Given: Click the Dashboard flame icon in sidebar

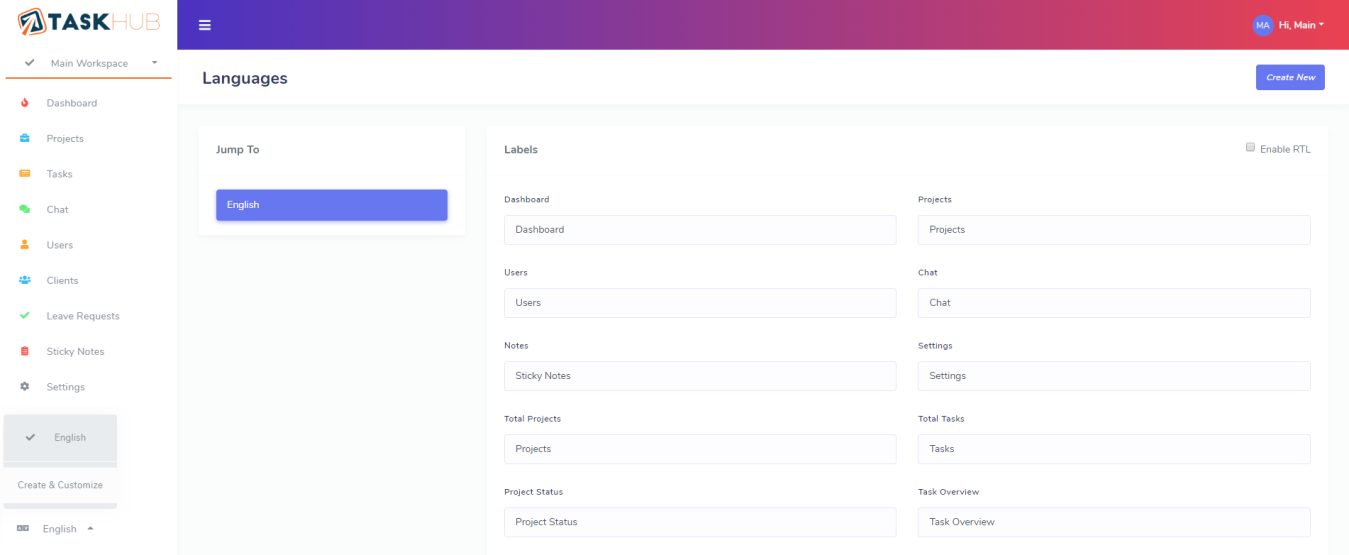Looking at the screenshot, I should [x=25, y=103].
